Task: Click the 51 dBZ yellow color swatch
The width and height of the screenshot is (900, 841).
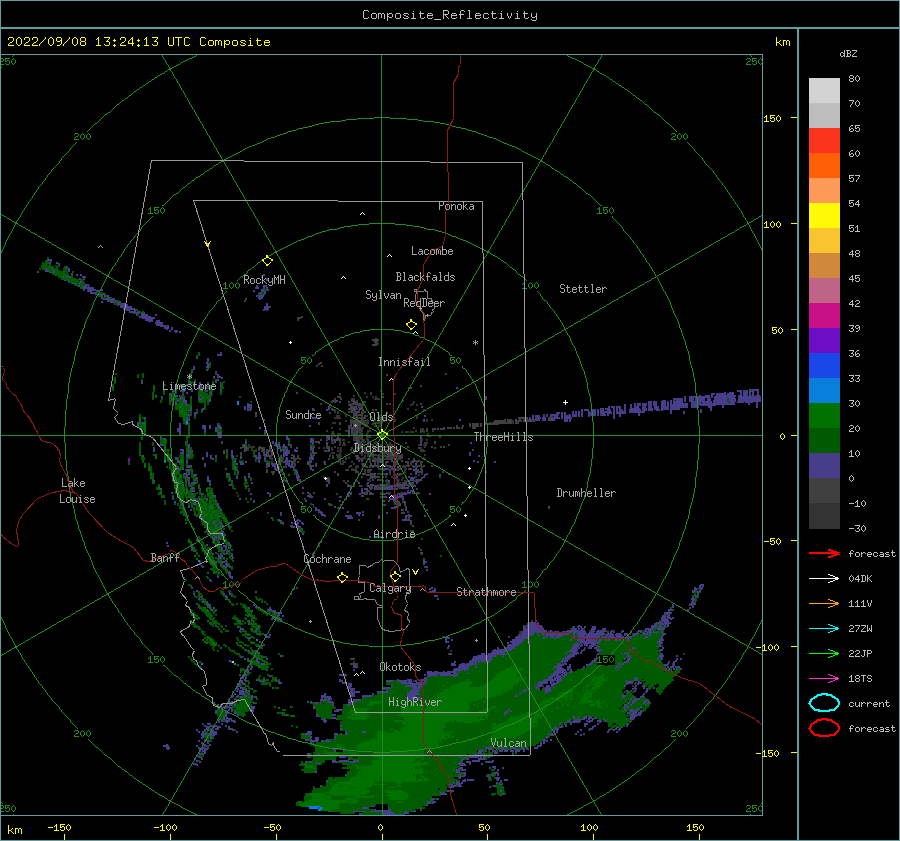Action: 824,216
